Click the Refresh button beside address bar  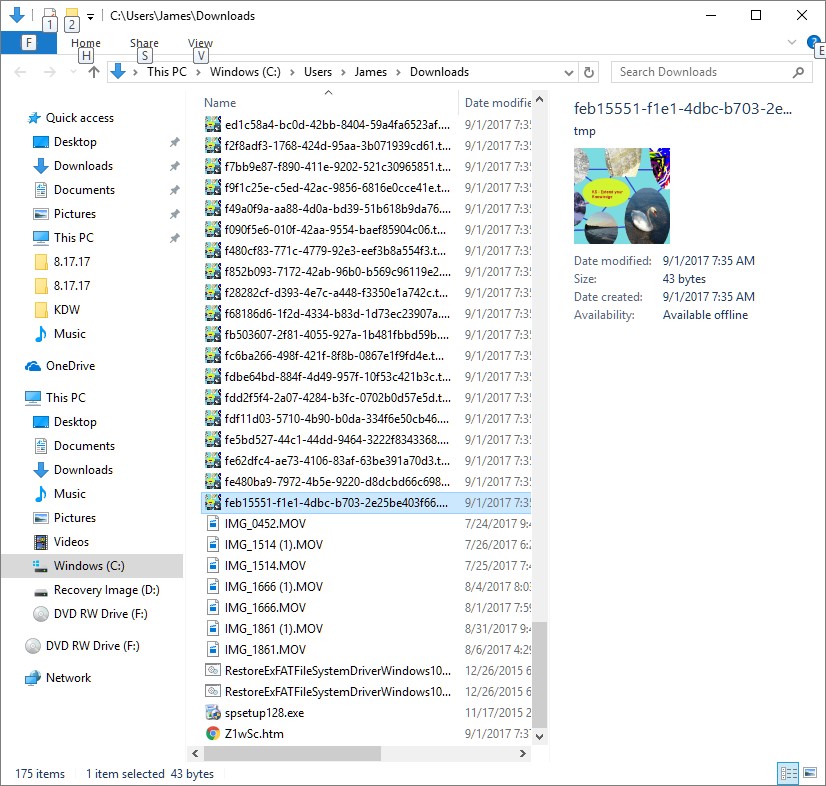click(589, 72)
